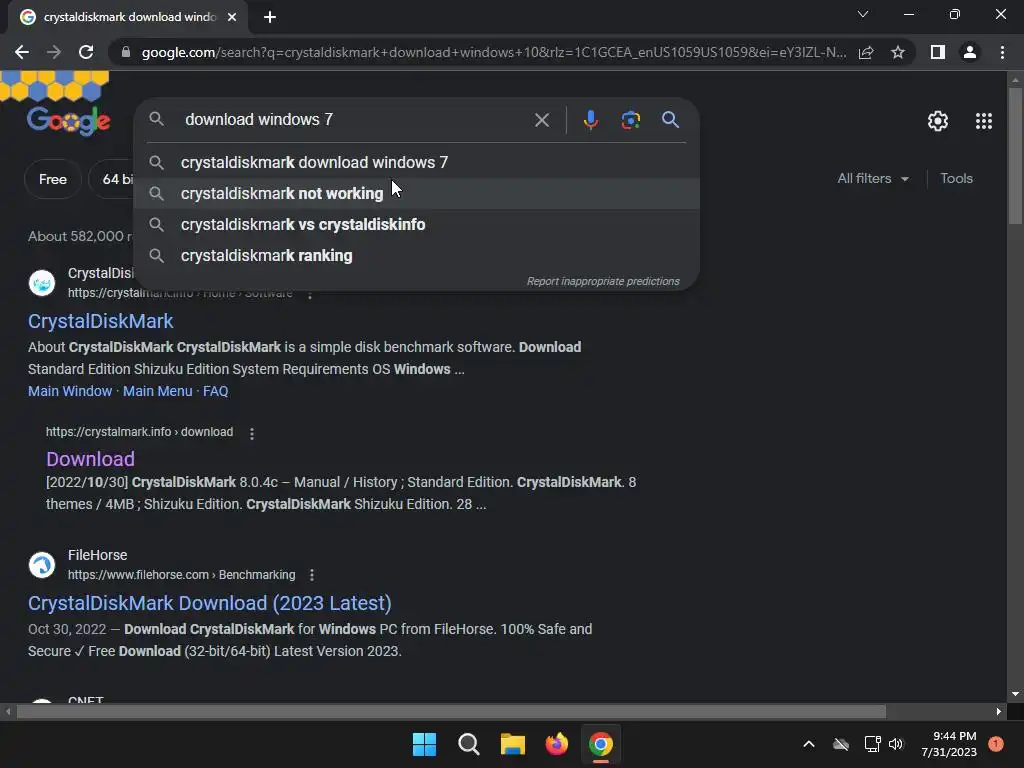Viewport: 1024px width, 768px height.
Task: Click the forward navigation arrow
Action: pos(54,52)
